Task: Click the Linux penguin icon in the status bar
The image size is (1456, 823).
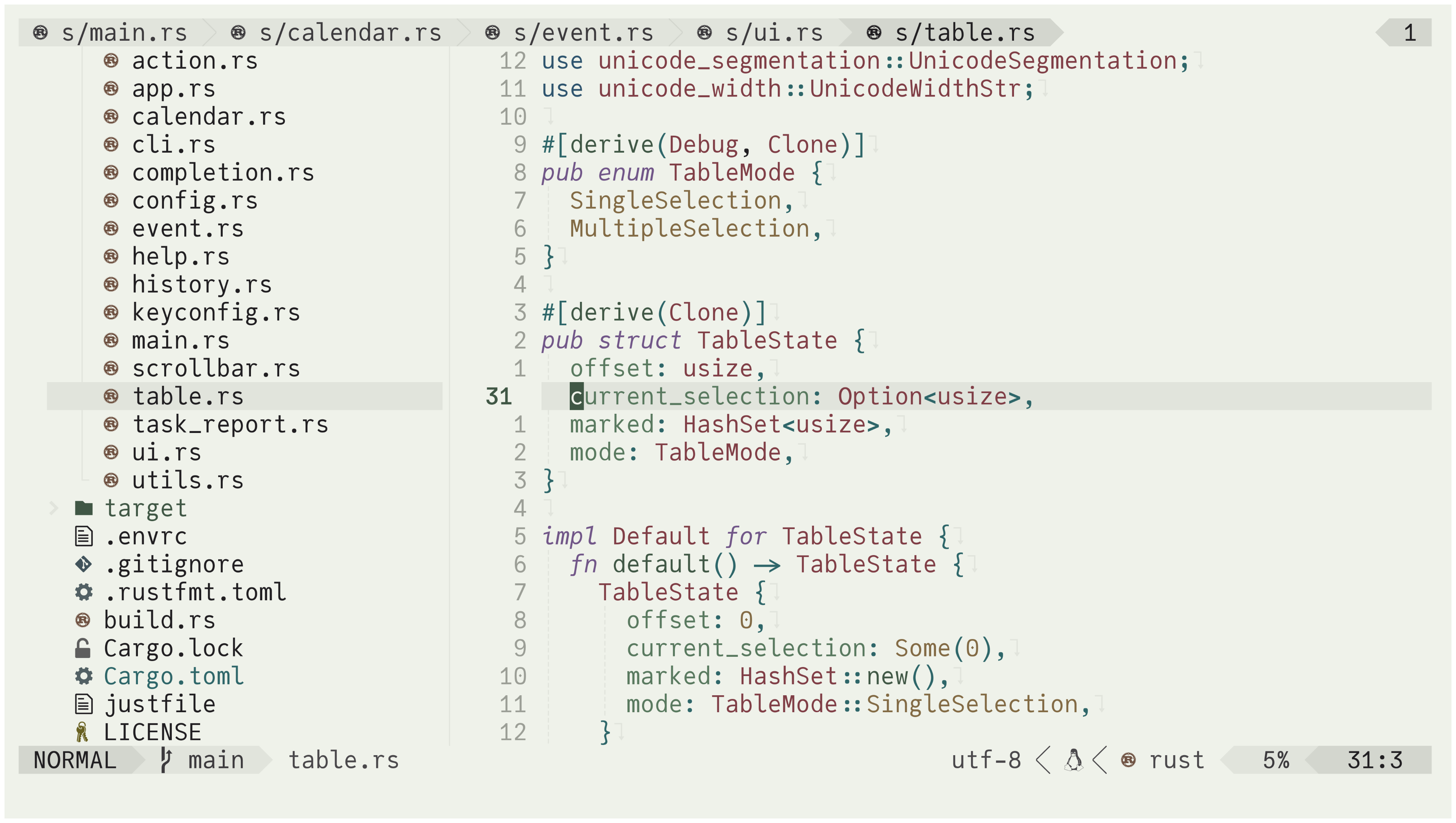Action: click(x=1073, y=760)
